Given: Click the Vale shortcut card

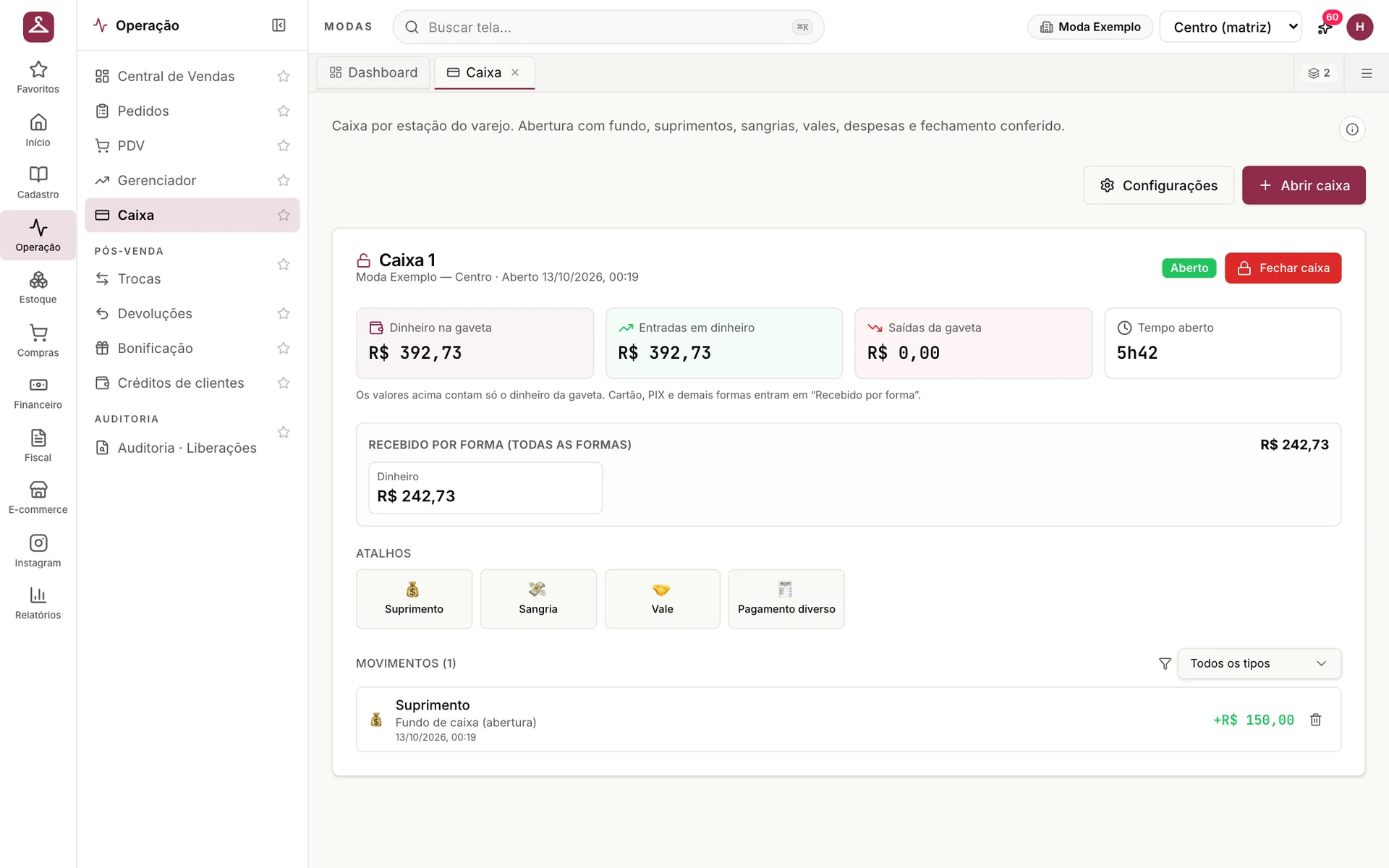Looking at the screenshot, I should coord(662,598).
